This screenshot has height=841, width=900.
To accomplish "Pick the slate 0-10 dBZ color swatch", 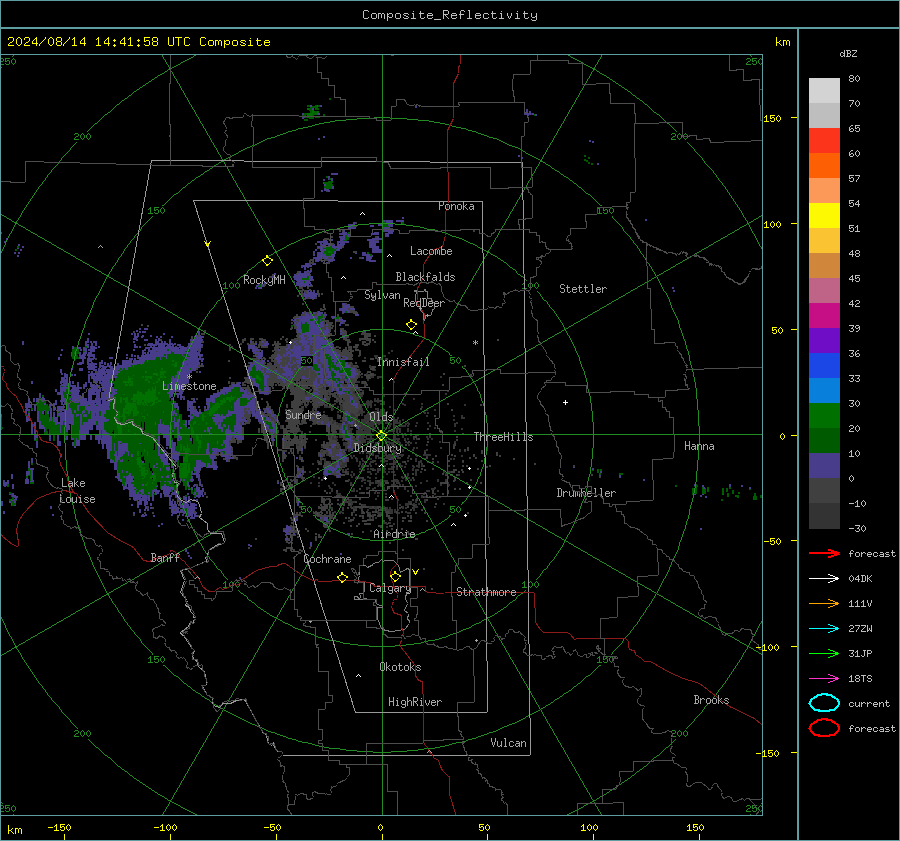I will (824, 466).
